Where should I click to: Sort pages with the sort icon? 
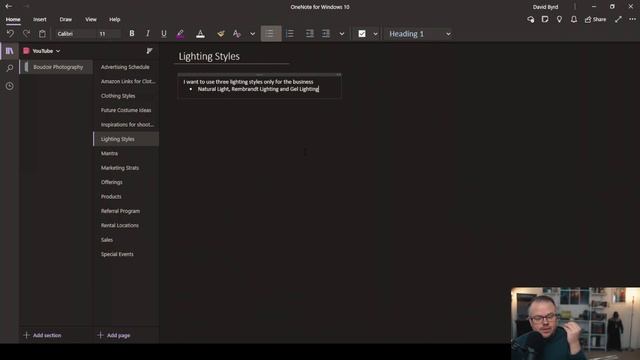149,51
